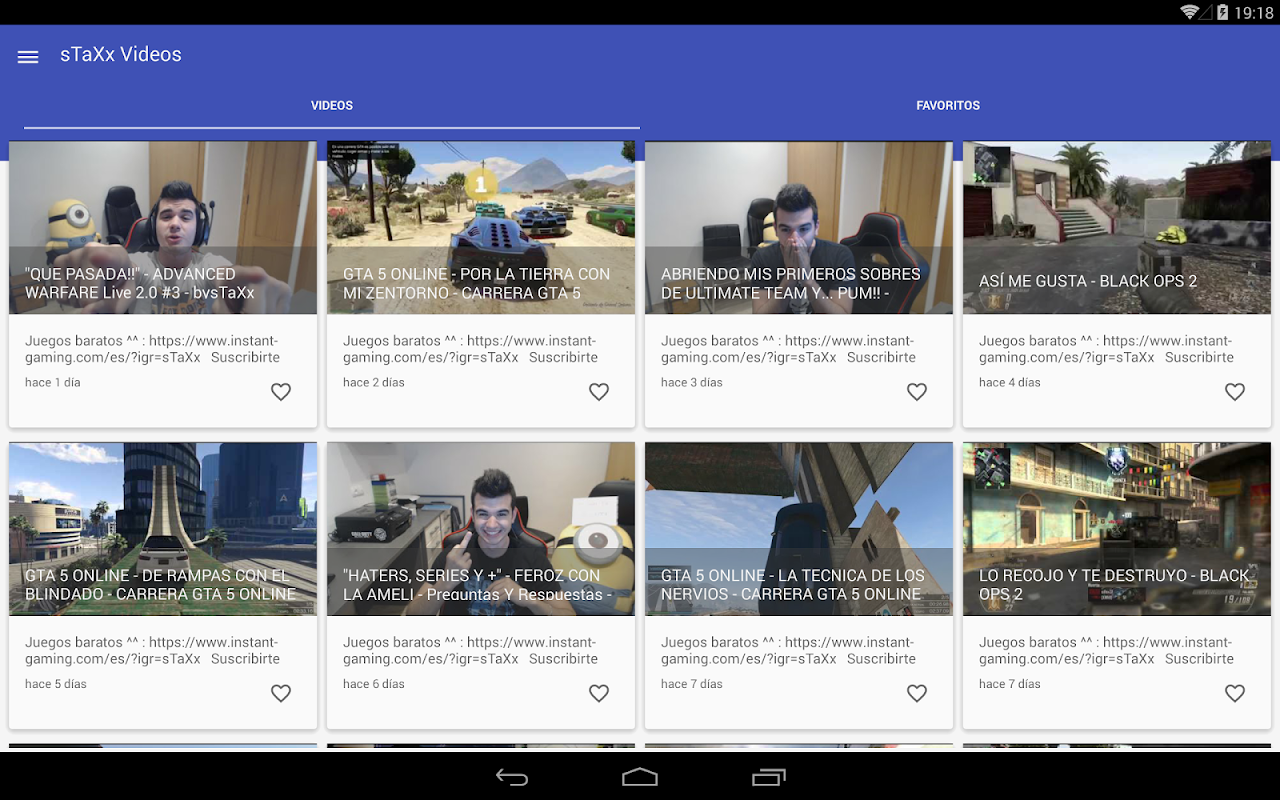Favorite the "ASÍ ME GUSTA - BLACK OPS 2" video
This screenshot has width=1280, height=800.
pos(1235,392)
